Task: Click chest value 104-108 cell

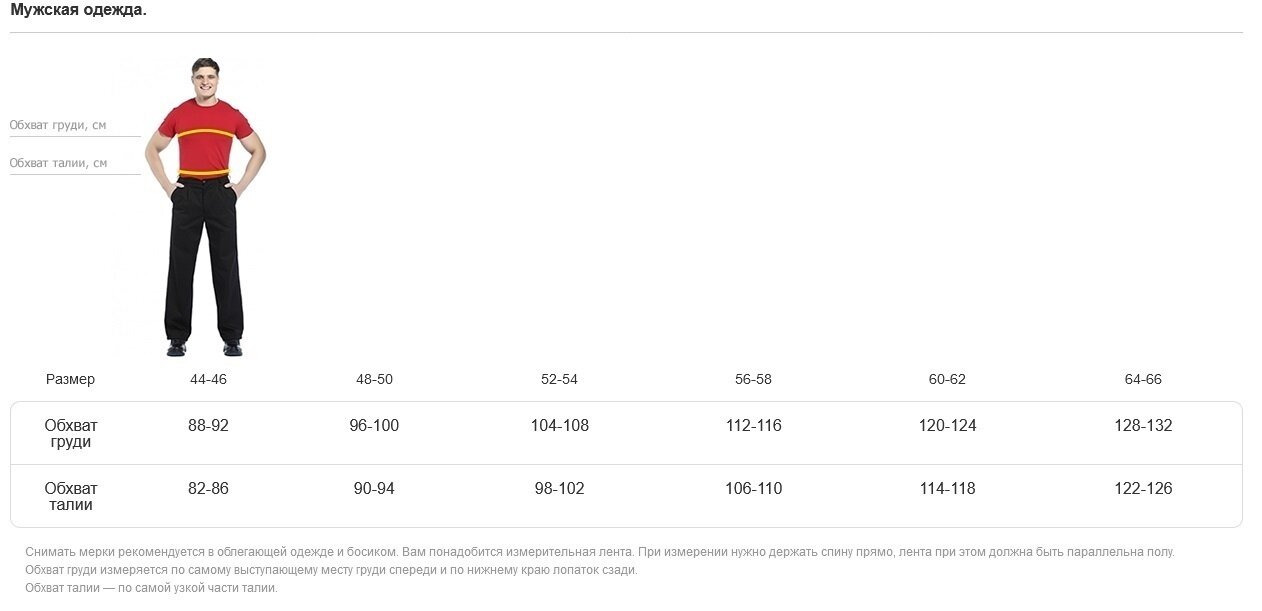Action: point(559,425)
